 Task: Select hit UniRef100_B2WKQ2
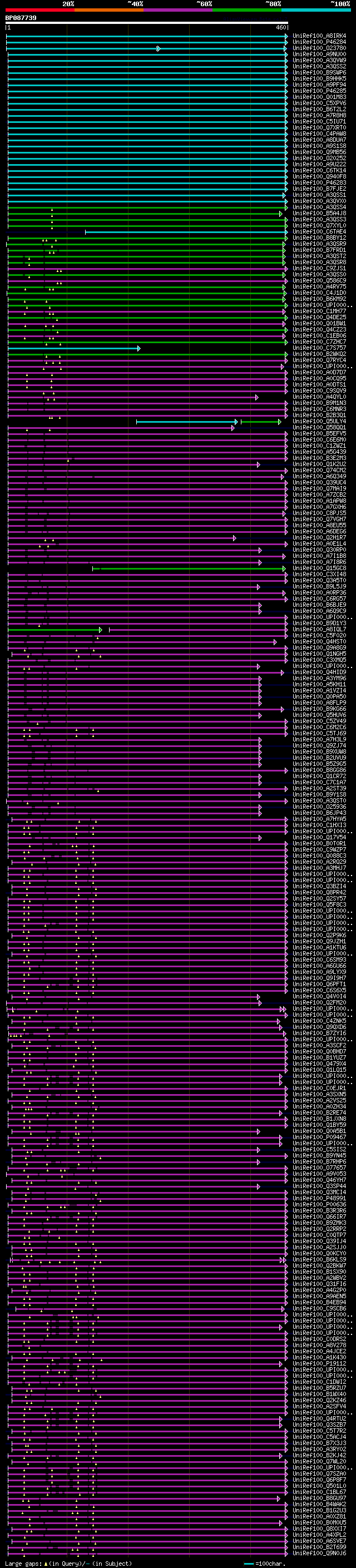point(319,354)
